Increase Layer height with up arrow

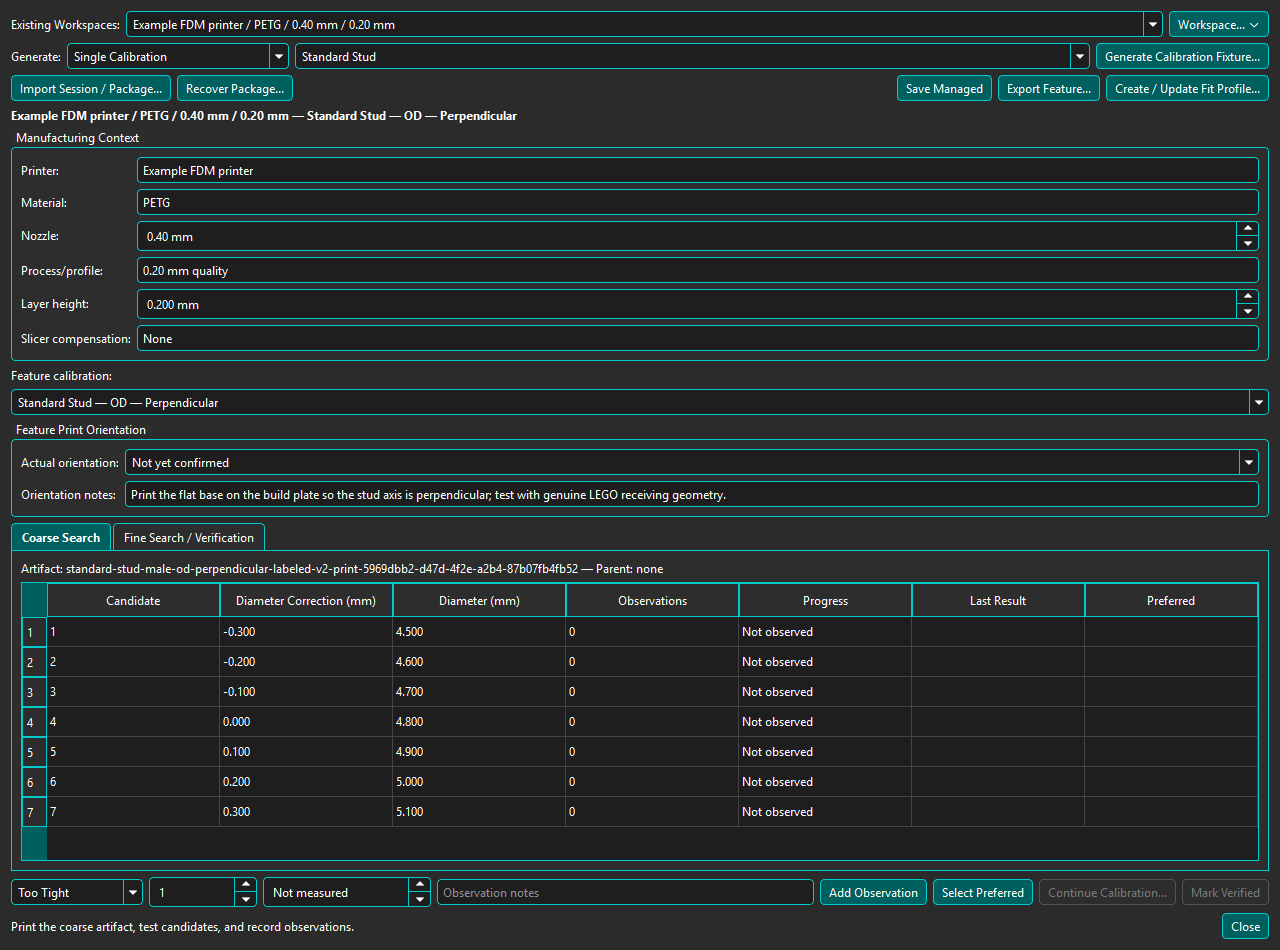click(x=1247, y=297)
